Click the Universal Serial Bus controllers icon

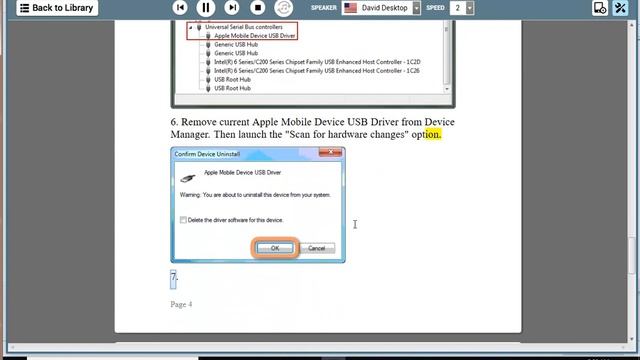(x=199, y=27)
